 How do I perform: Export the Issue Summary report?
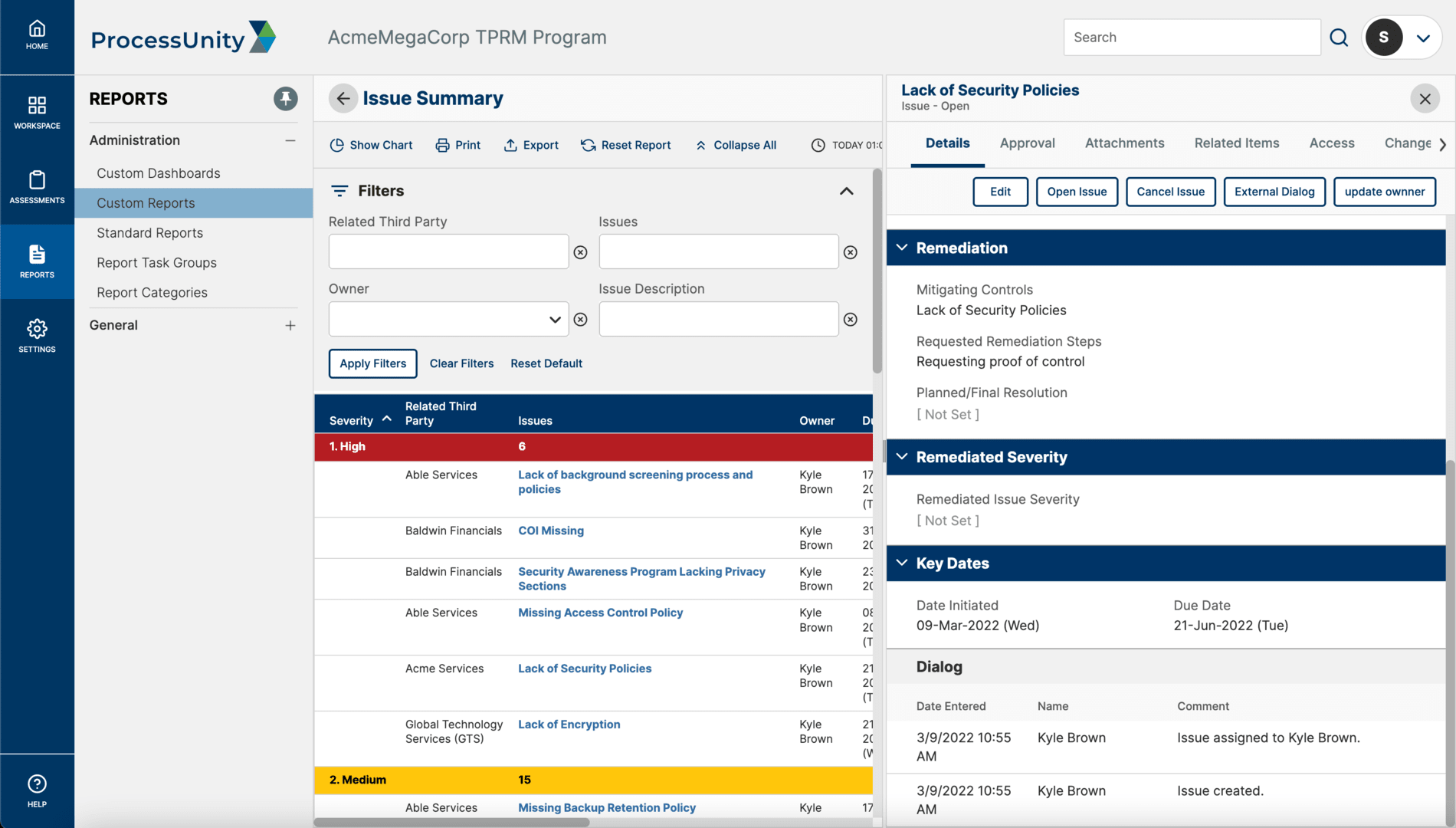[531, 146]
